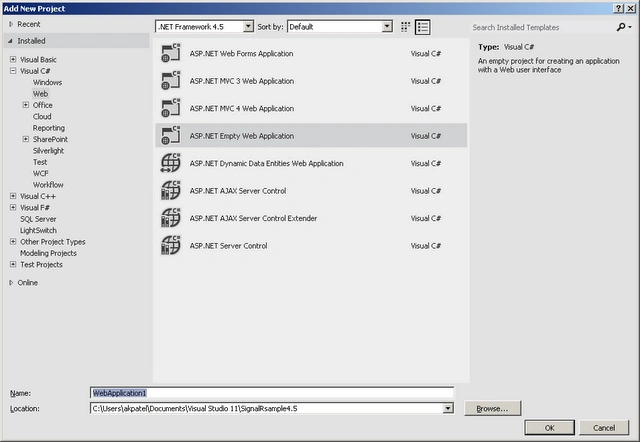This screenshot has height=442, width=640.
Task: Click the Name field containing WebApplication1
Action: 272,393
